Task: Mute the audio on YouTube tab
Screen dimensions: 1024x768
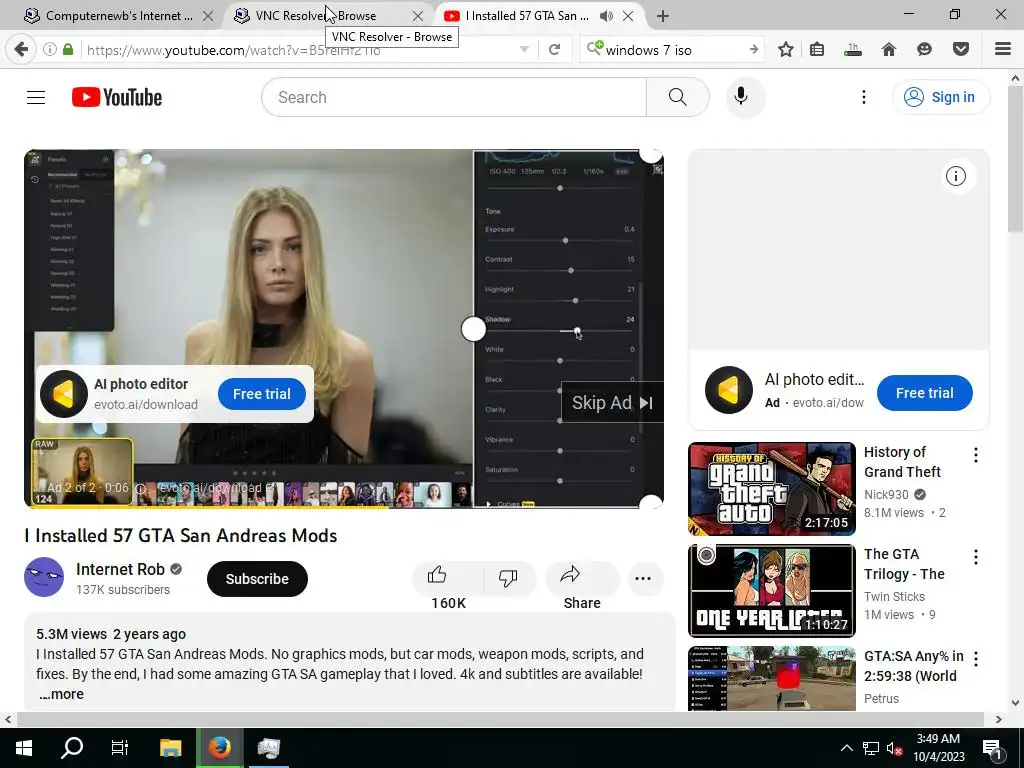Action: (x=606, y=16)
